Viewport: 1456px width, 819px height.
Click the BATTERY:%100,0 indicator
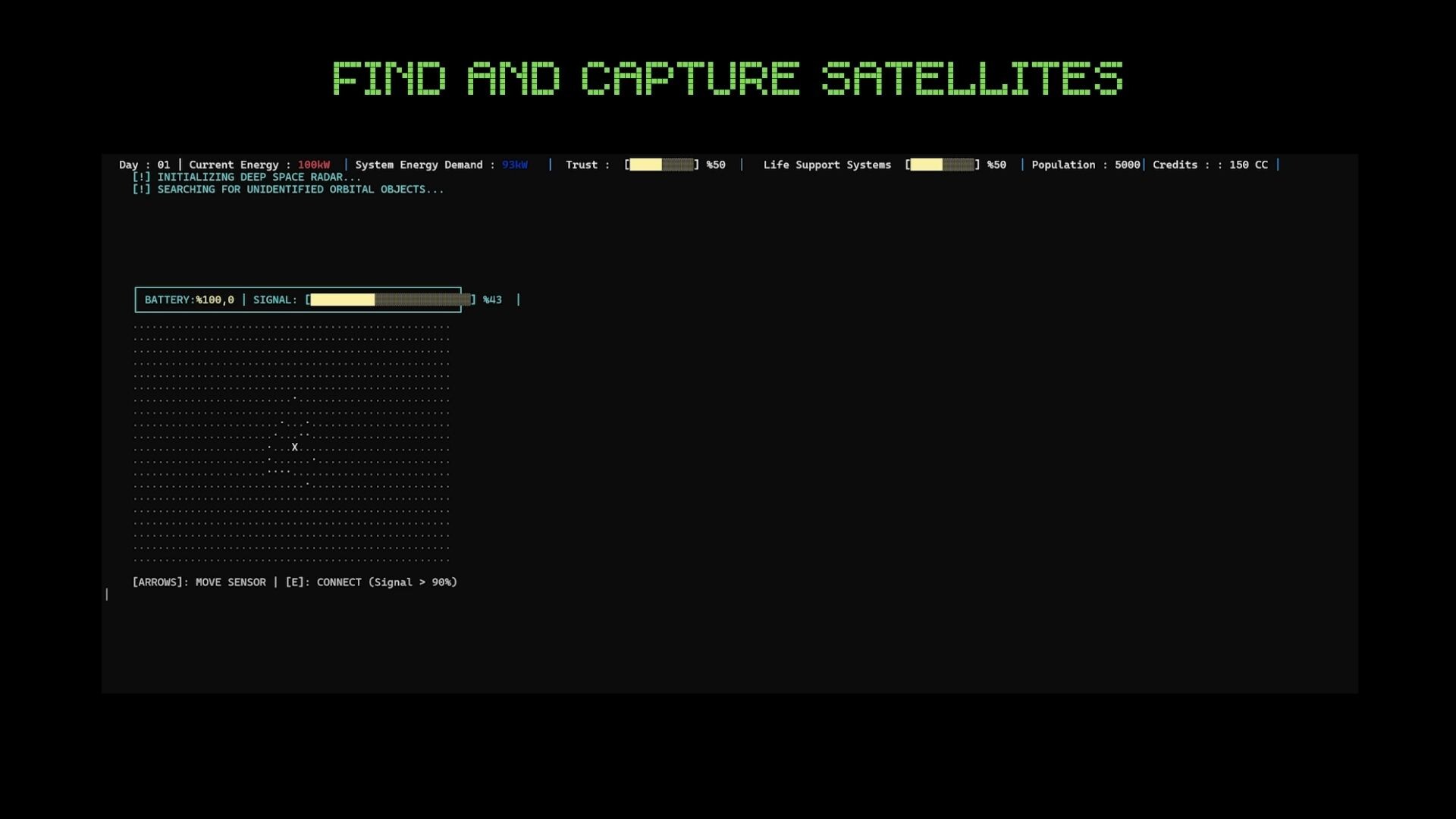coord(188,300)
